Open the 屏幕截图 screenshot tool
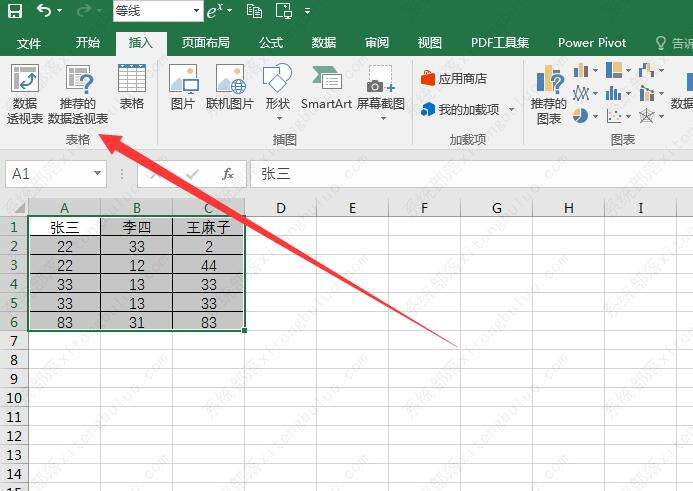The width and height of the screenshot is (693, 491). [381, 92]
